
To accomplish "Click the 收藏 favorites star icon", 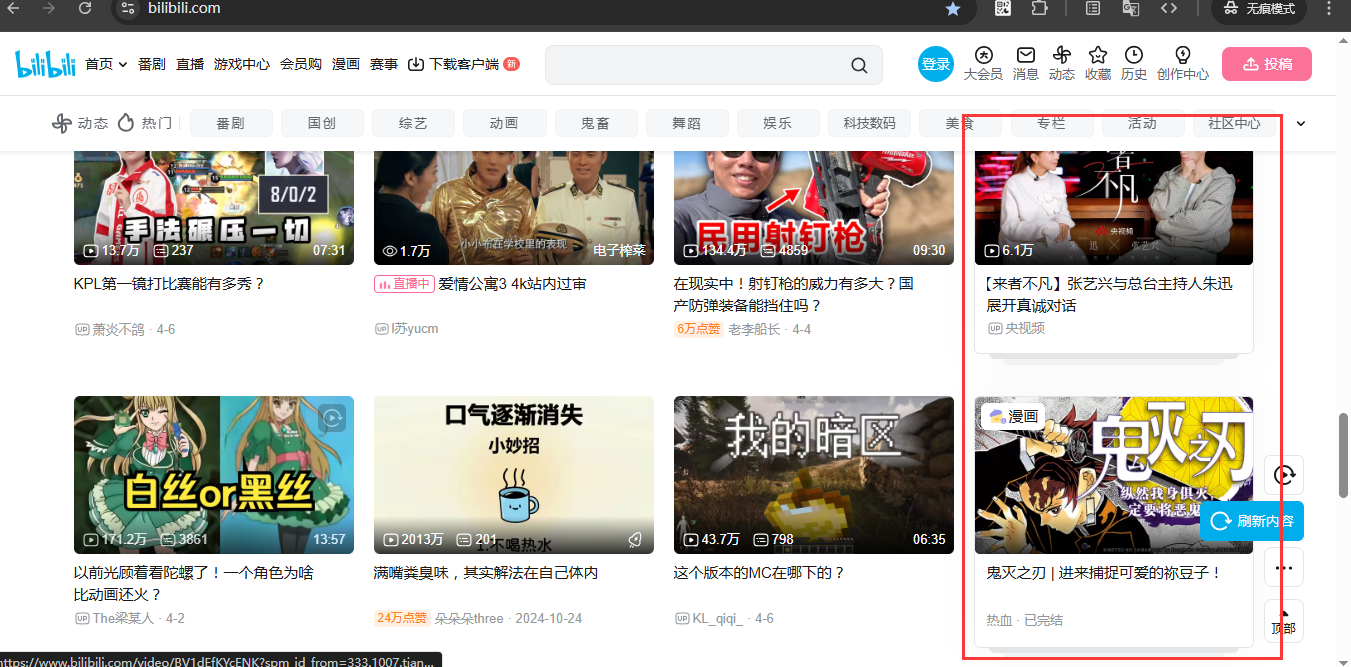I will click(1098, 55).
